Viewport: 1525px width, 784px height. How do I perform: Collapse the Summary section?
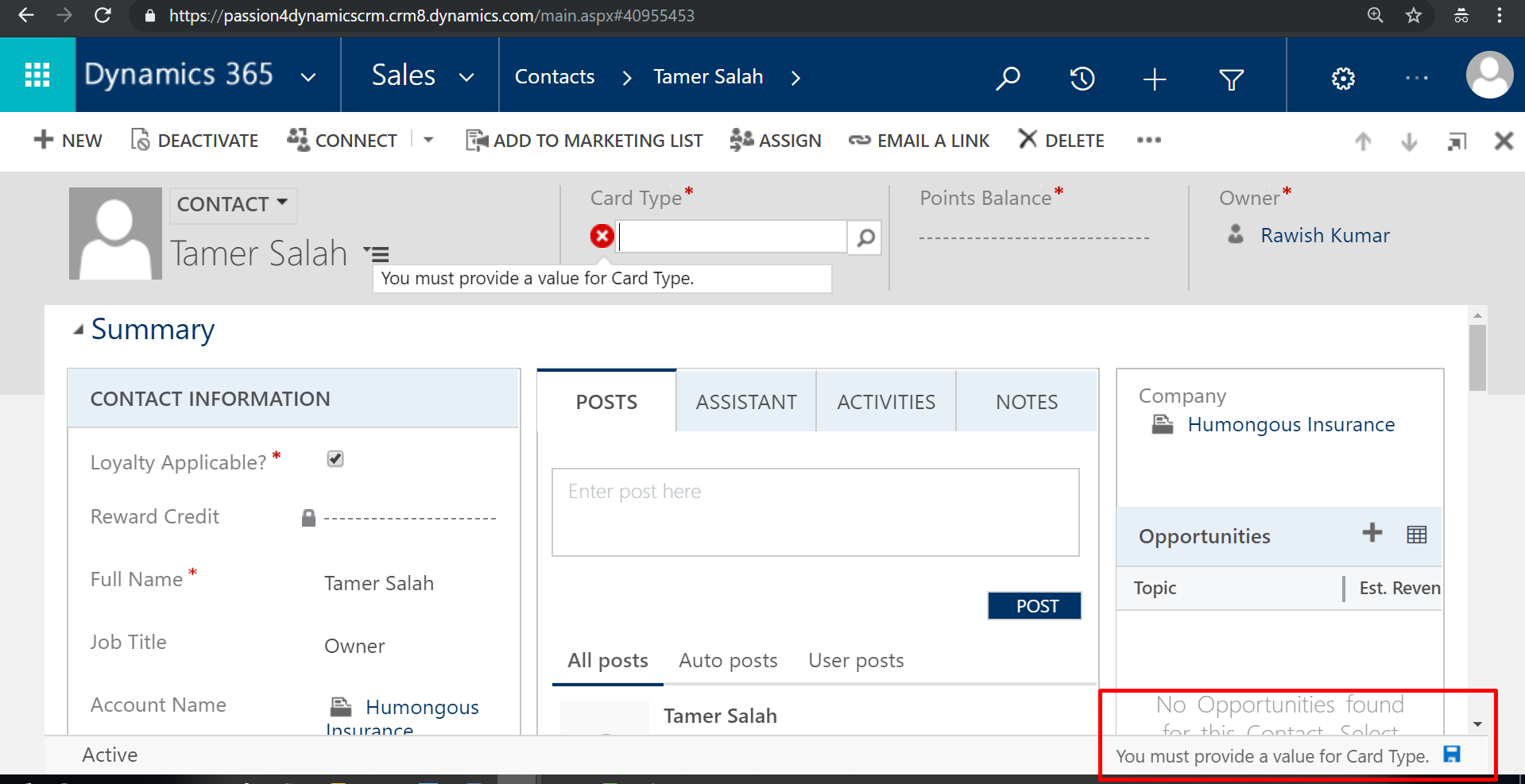point(78,330)
